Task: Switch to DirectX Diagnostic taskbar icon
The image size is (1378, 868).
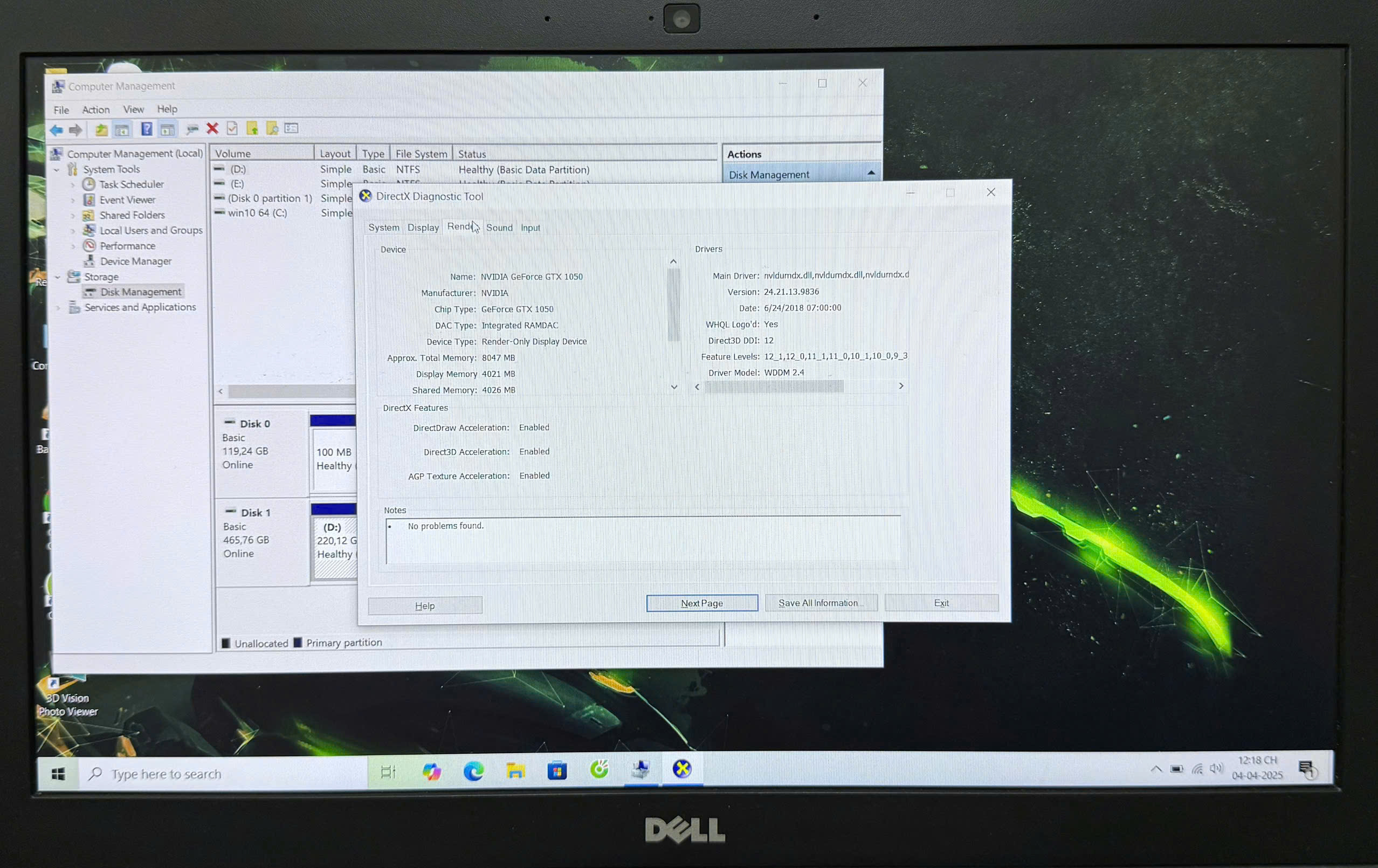Action: point(682,769)
